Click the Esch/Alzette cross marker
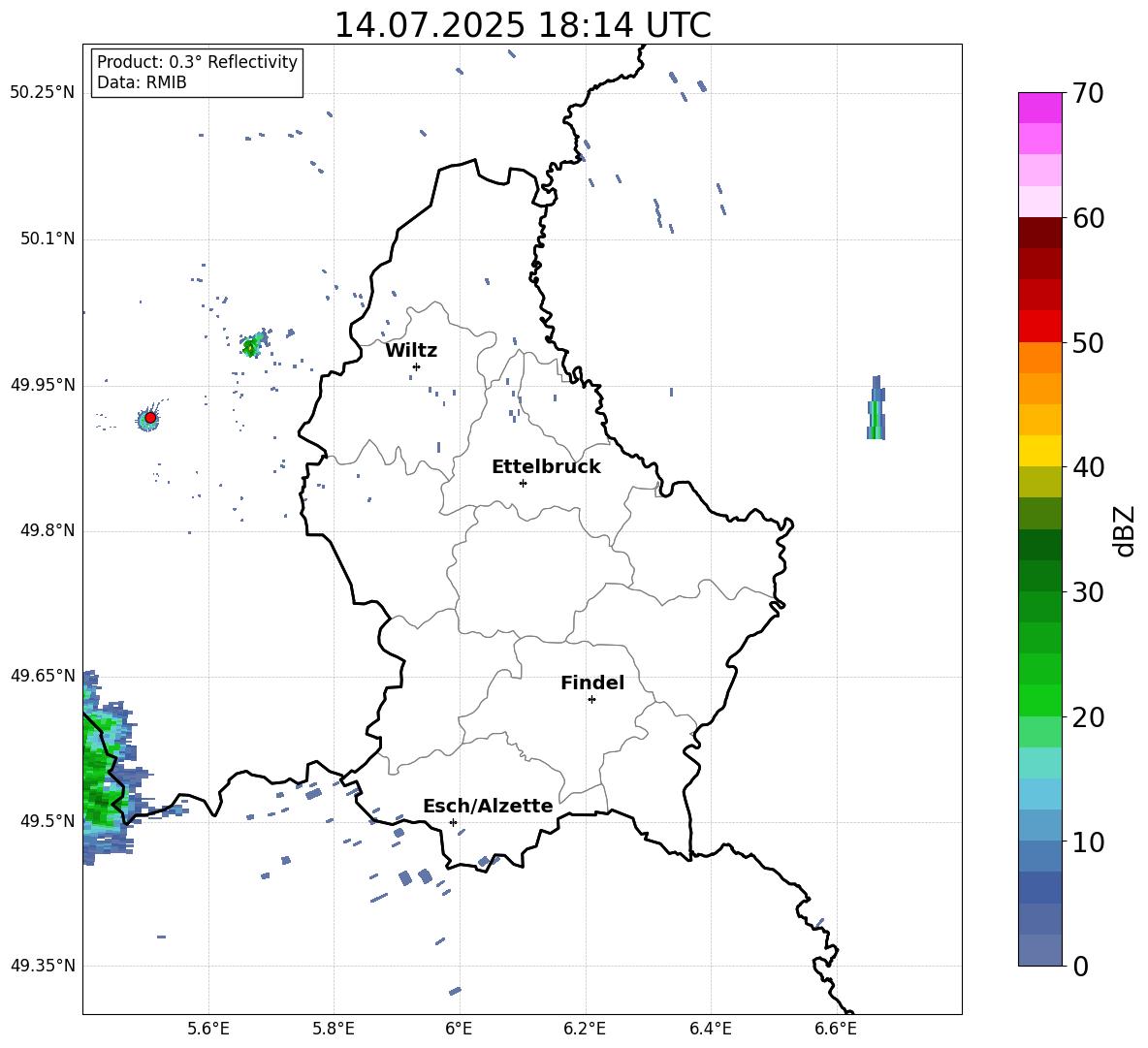This screenshot has height=1048, width=1148. [453, 822]
